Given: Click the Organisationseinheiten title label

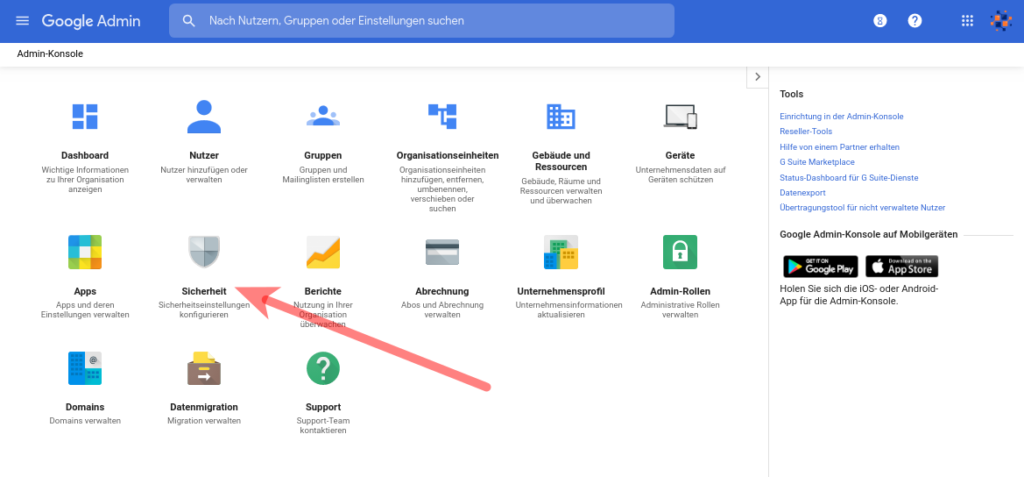Looking at the screenshot, I should 447,156.
